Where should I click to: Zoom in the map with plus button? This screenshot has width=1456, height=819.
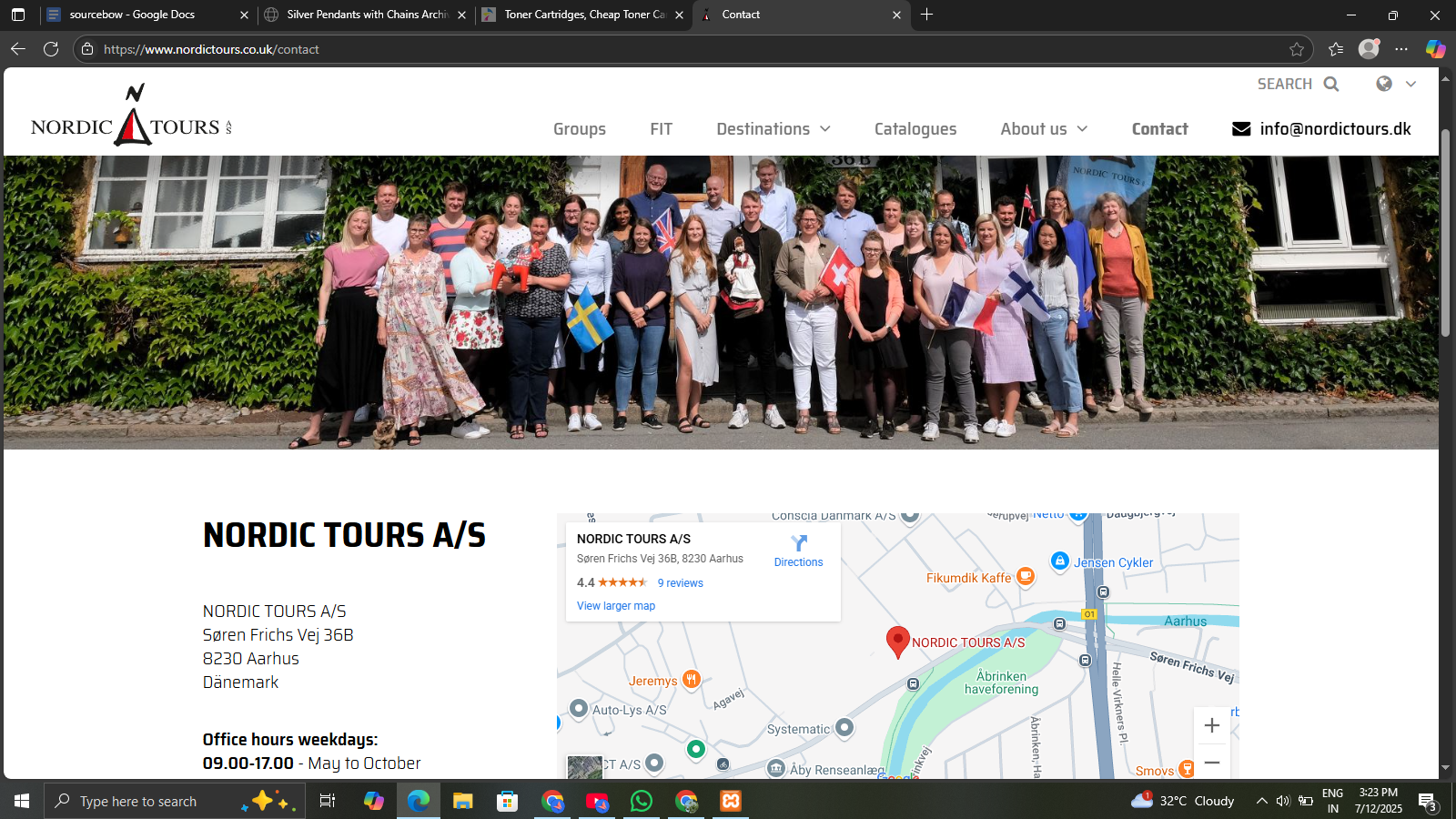pyautogui.click(x=1211, y=725)
